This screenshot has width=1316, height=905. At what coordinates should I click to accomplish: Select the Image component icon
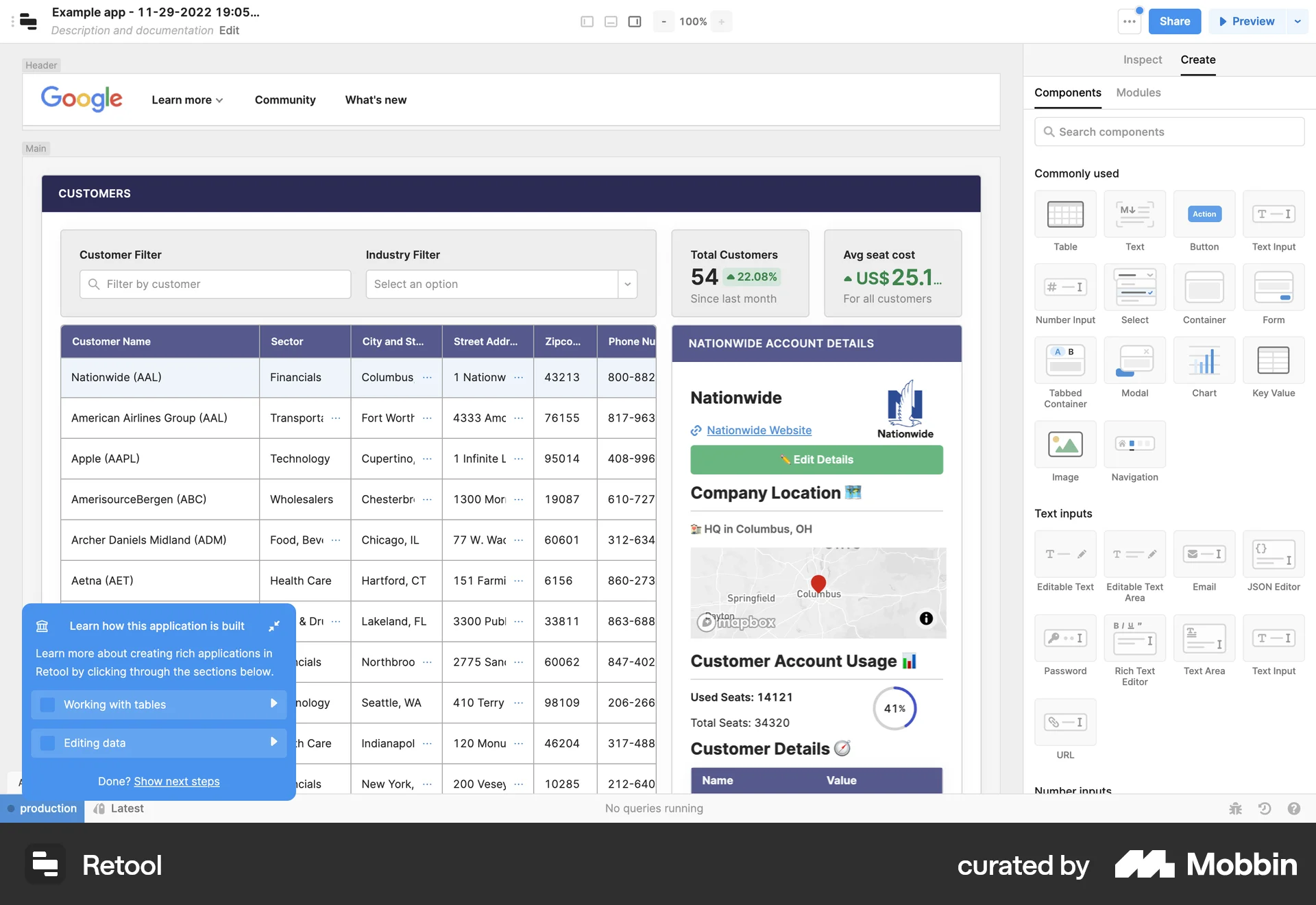(1064, 444)
